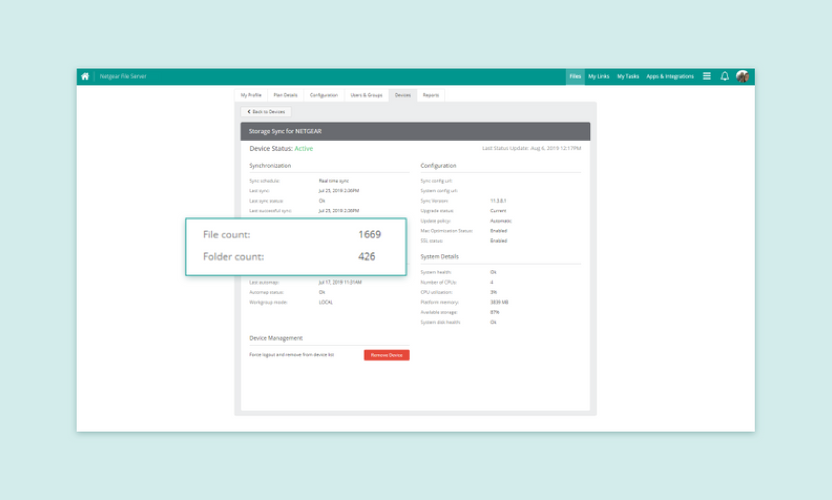Click the Storage Sync for NETGEAR header

click(285, 131)
